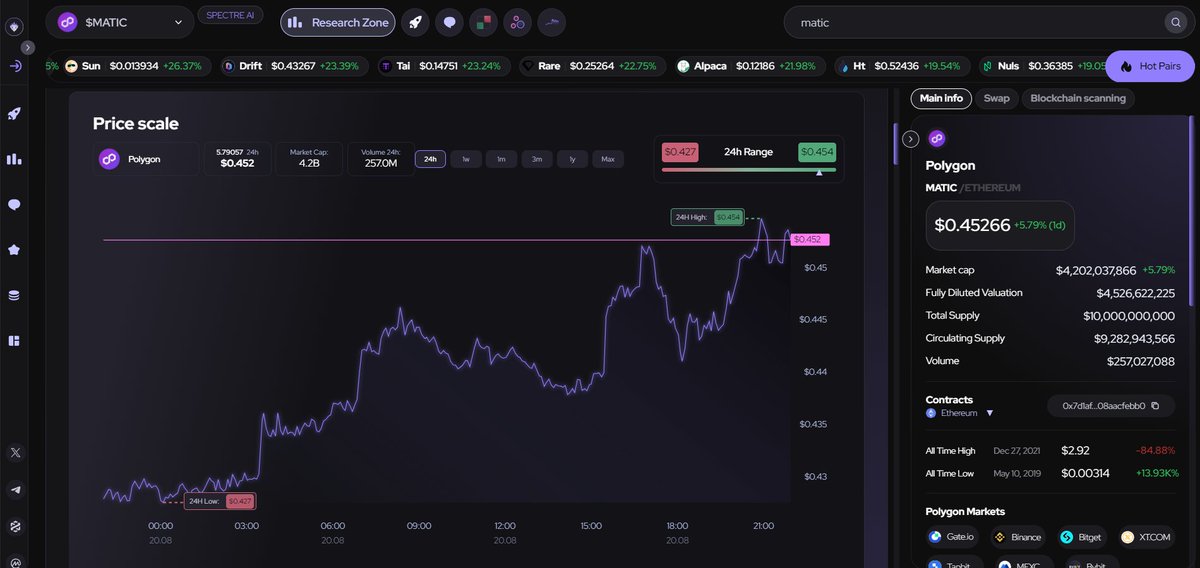Image resolution: width=1200 pixels, height=568 pixels.
Task: Open the Bitget market button
Action: [1083, 537]
